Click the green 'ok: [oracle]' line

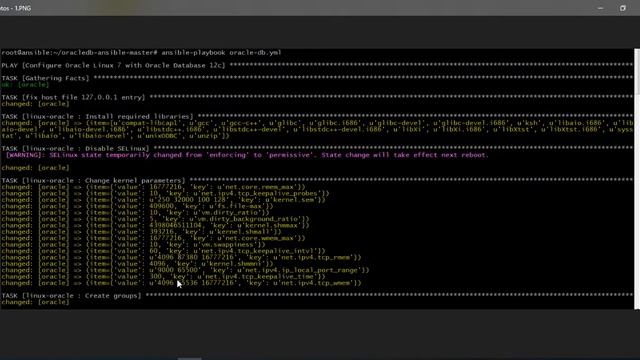coord(25,84)
